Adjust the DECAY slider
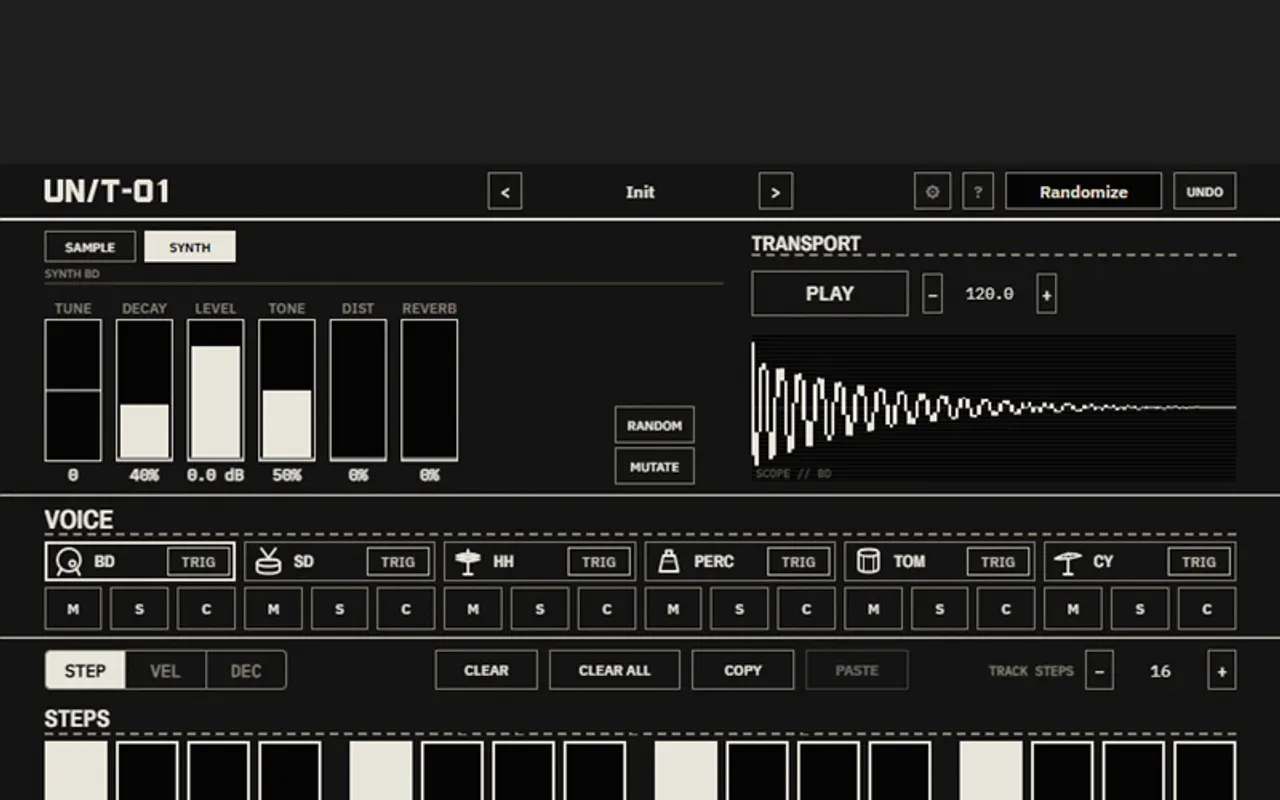The width and height of the screenshot is (1280, 800). pyautogui.click(x=144, y=390)
